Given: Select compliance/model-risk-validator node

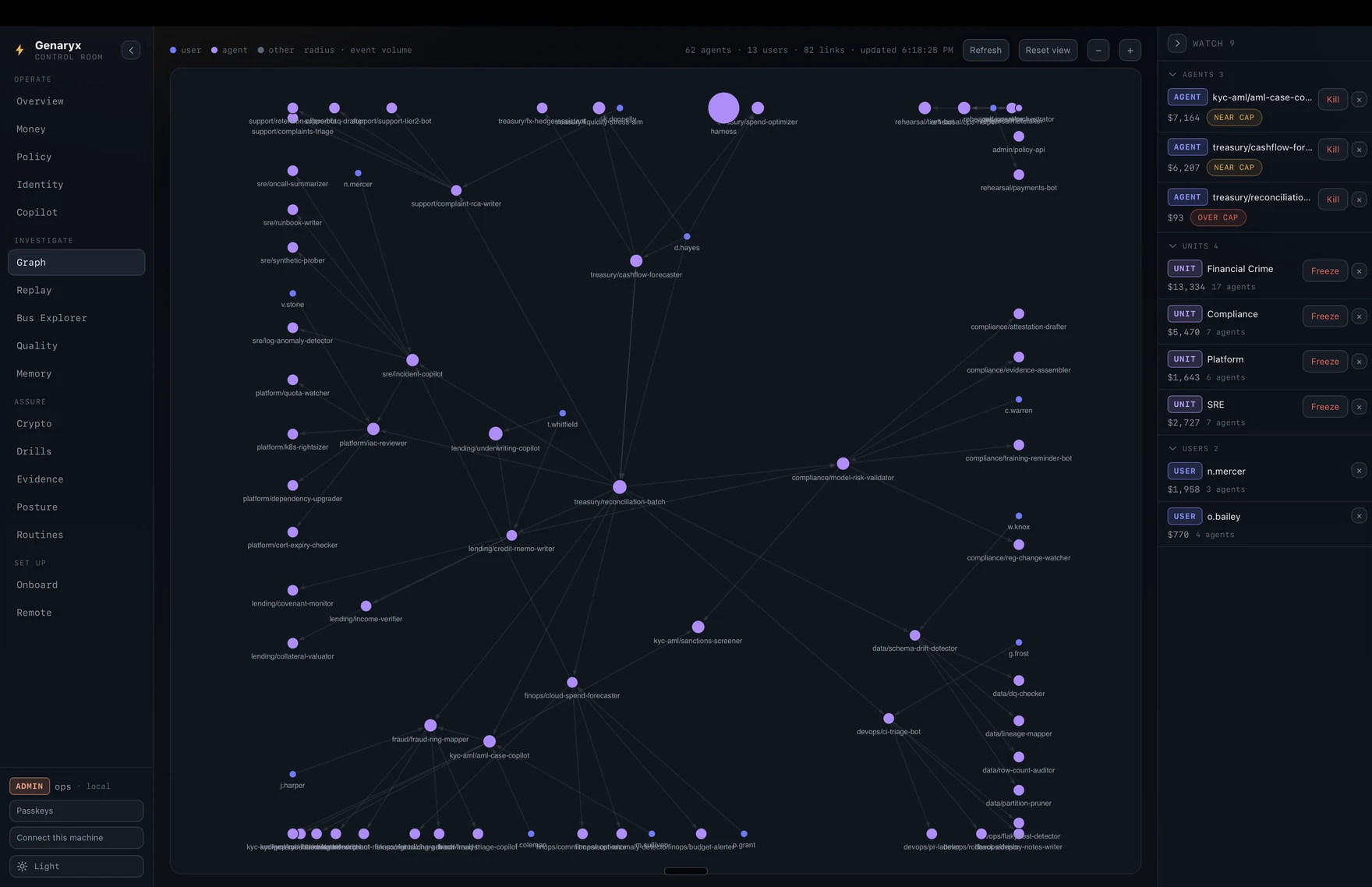Looking at the screenshot, I should [x=843, y=464].
